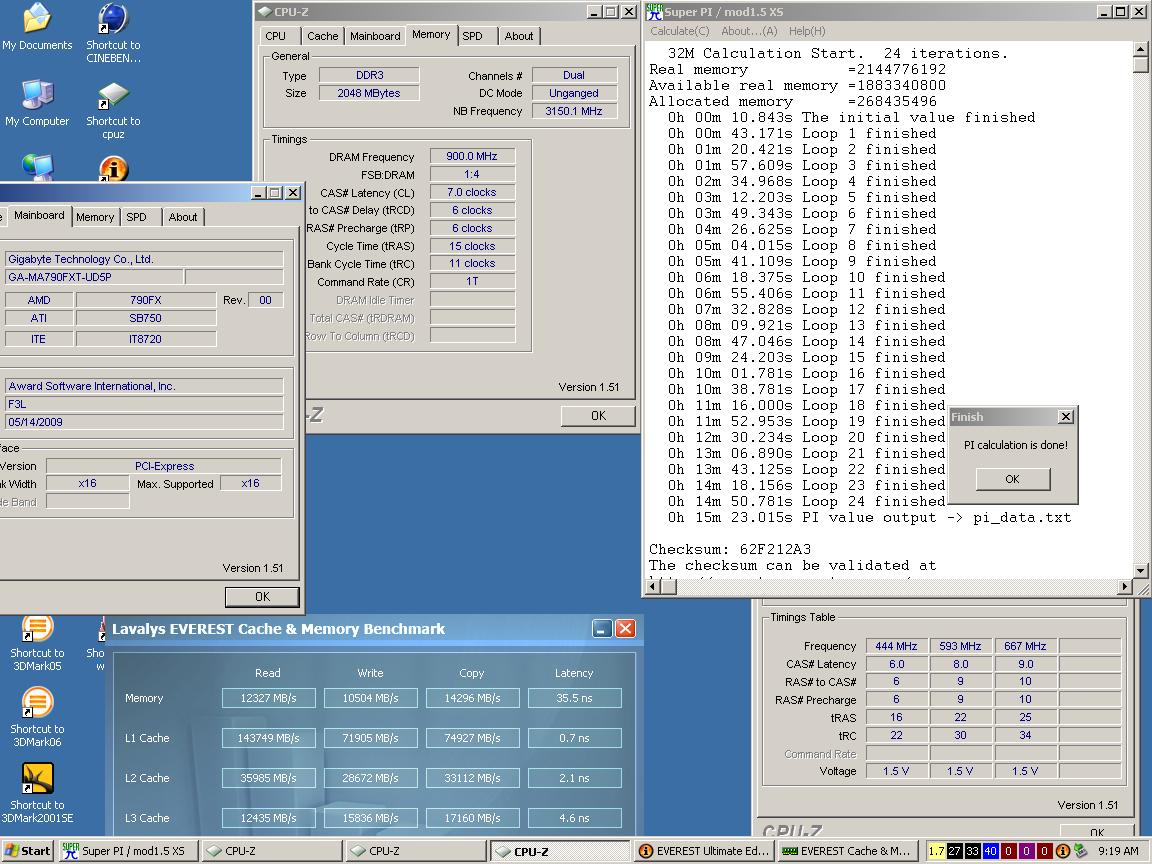Click the DRAM Frequency value 900.0 MHz
This screenshot has width=1152, height=864.
coord(472,156)
